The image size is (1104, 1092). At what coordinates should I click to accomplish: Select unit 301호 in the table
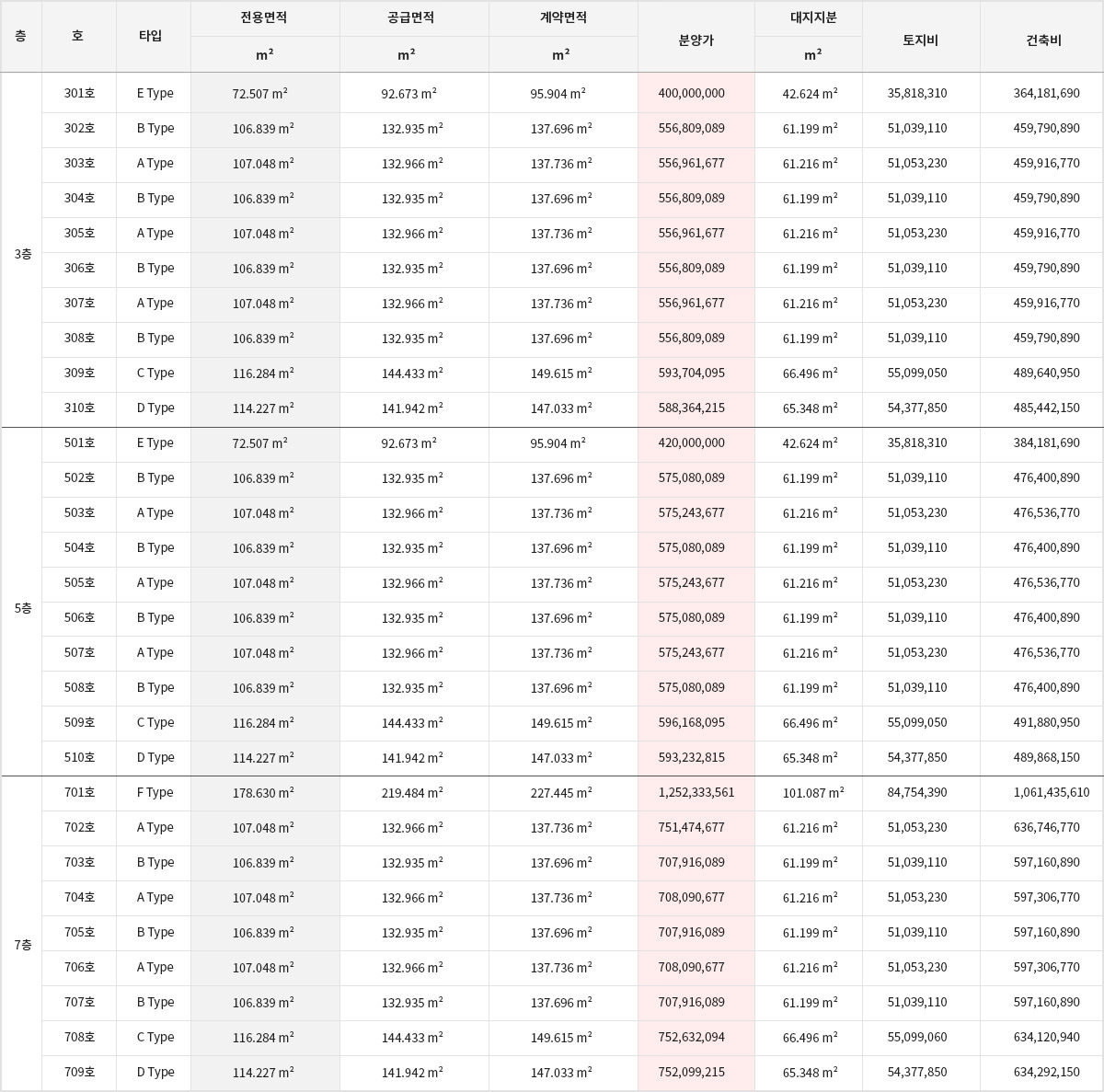click(79, 93)
